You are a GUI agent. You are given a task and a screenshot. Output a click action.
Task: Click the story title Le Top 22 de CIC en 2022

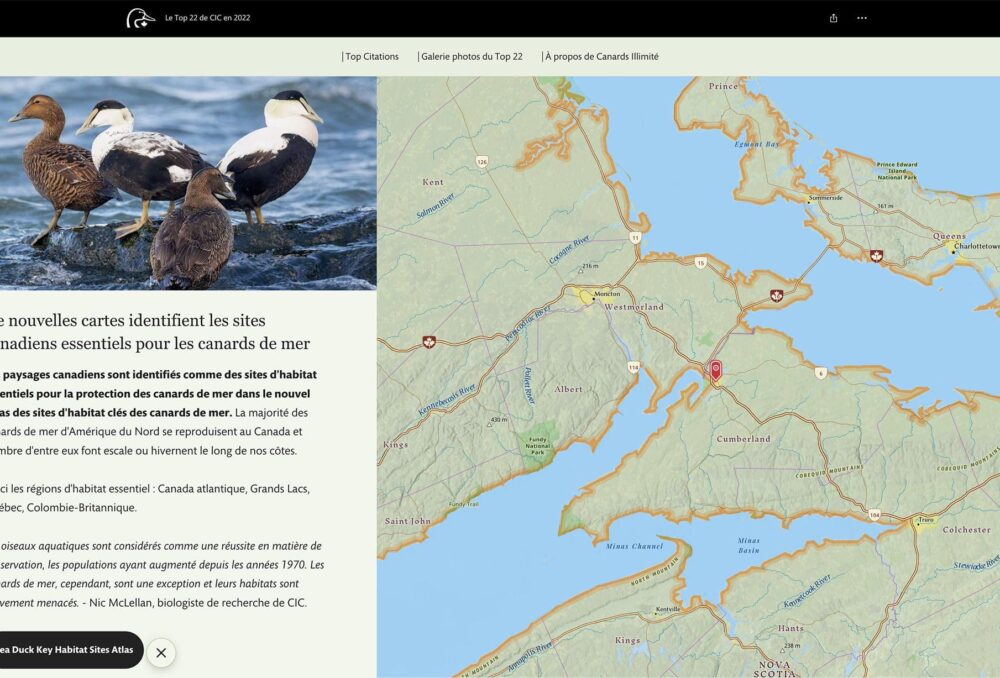tap(207, 18)
